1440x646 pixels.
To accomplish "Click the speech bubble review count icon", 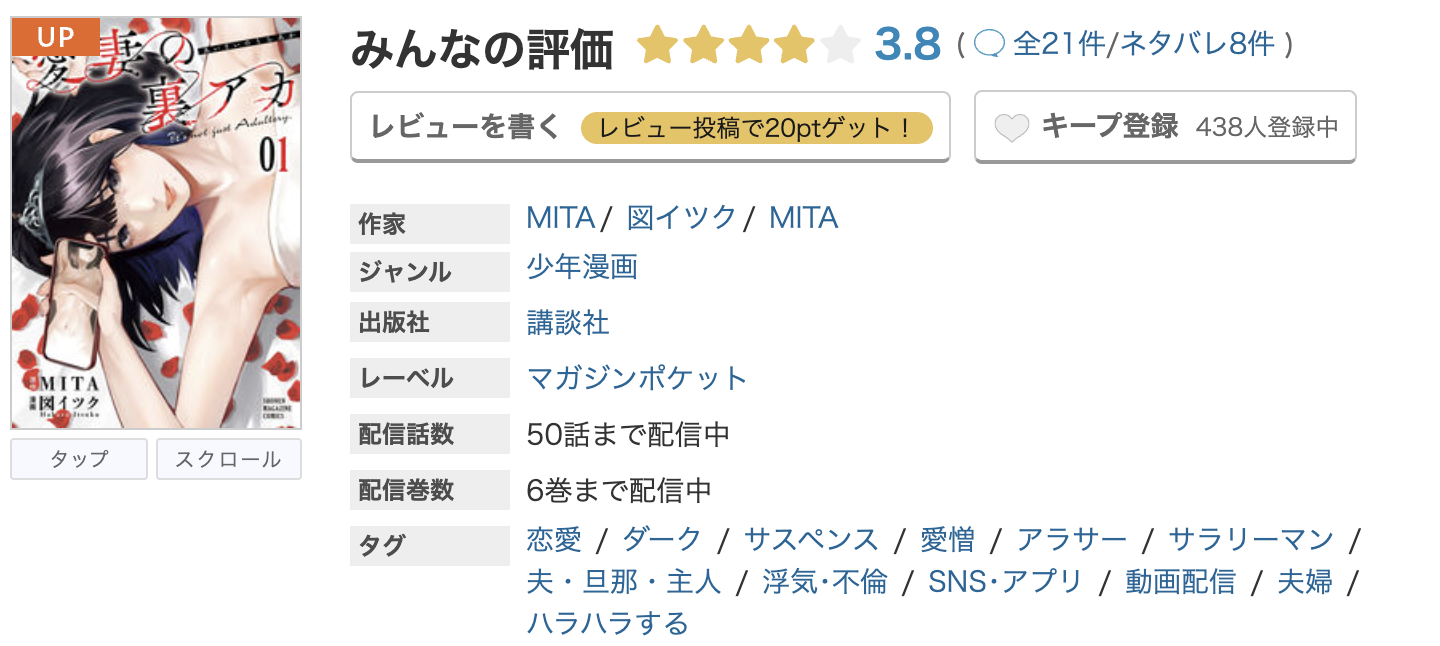I will [988, 45].
